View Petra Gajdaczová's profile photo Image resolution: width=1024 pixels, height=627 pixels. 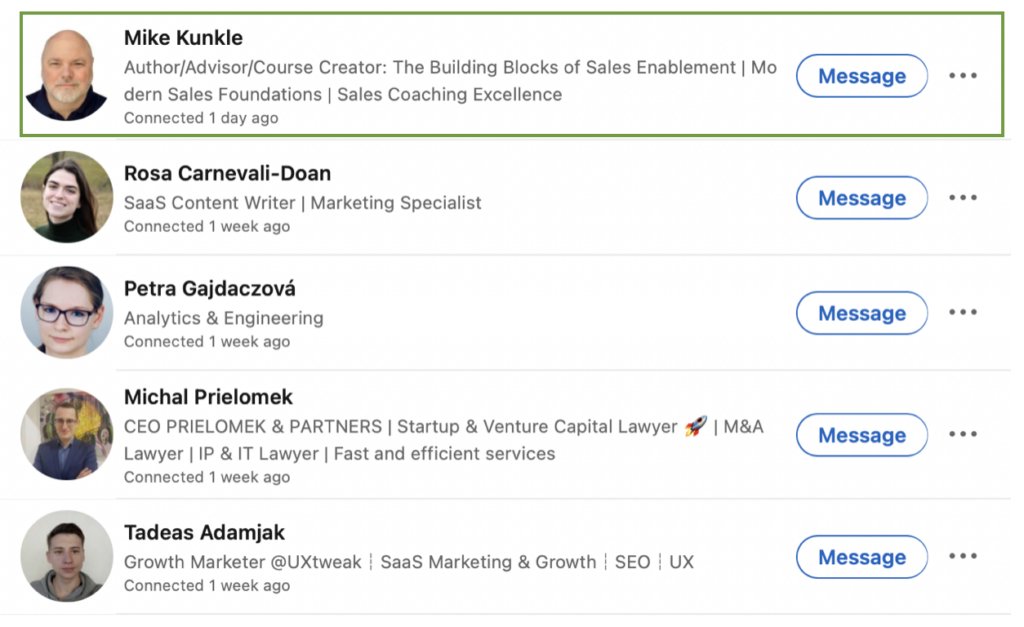tap(67, 312)
